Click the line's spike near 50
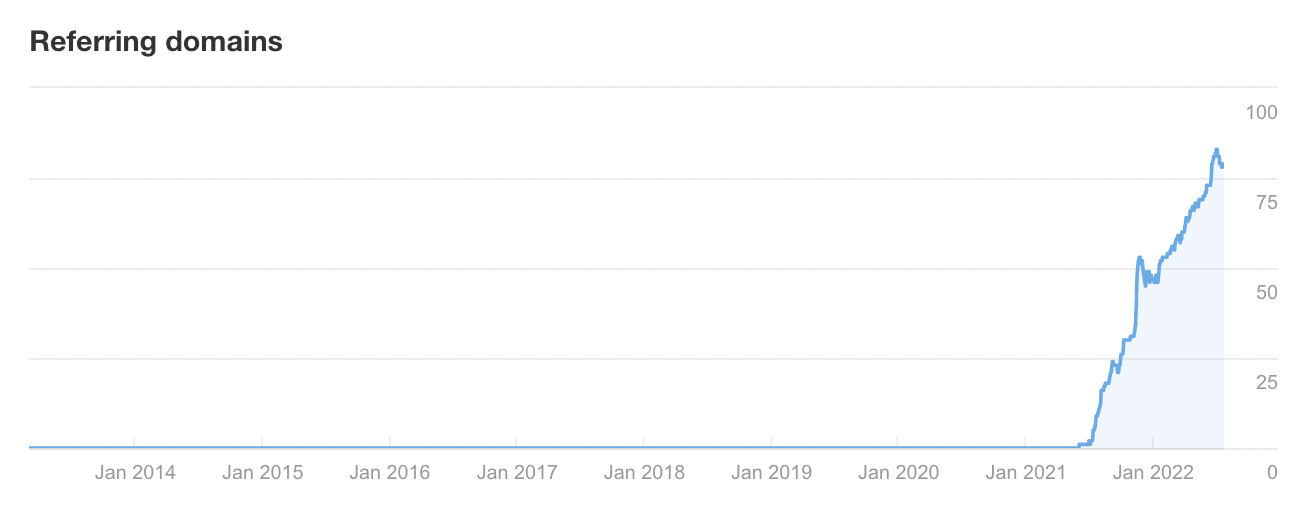Viewport: 1290px width, 506px height. coord(1139,258)
